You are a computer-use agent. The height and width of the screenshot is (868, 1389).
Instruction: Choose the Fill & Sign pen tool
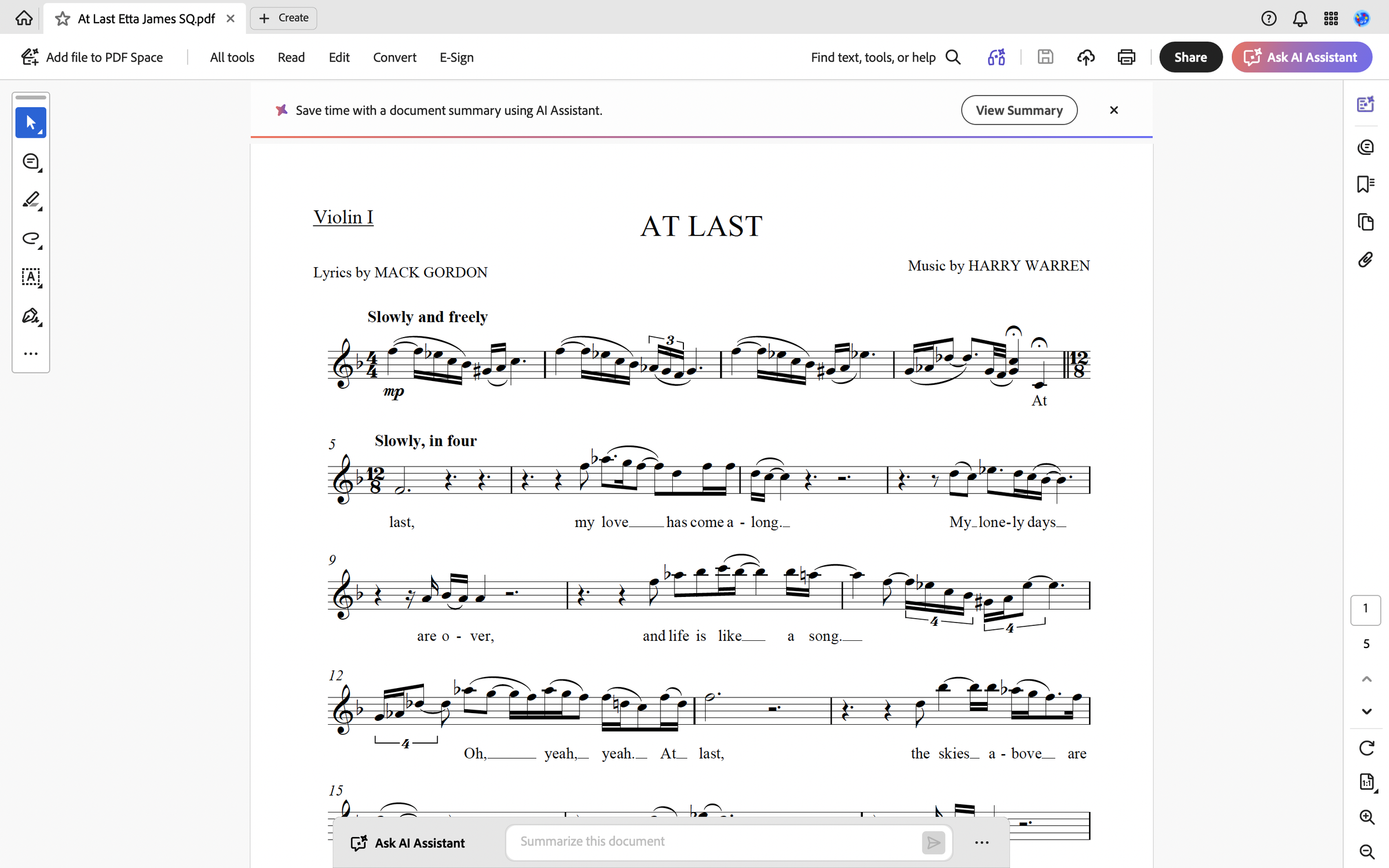pos(31,316)
